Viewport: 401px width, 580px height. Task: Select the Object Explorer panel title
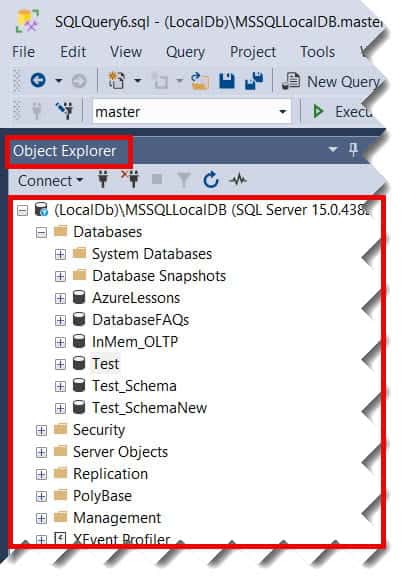point(65,151)
